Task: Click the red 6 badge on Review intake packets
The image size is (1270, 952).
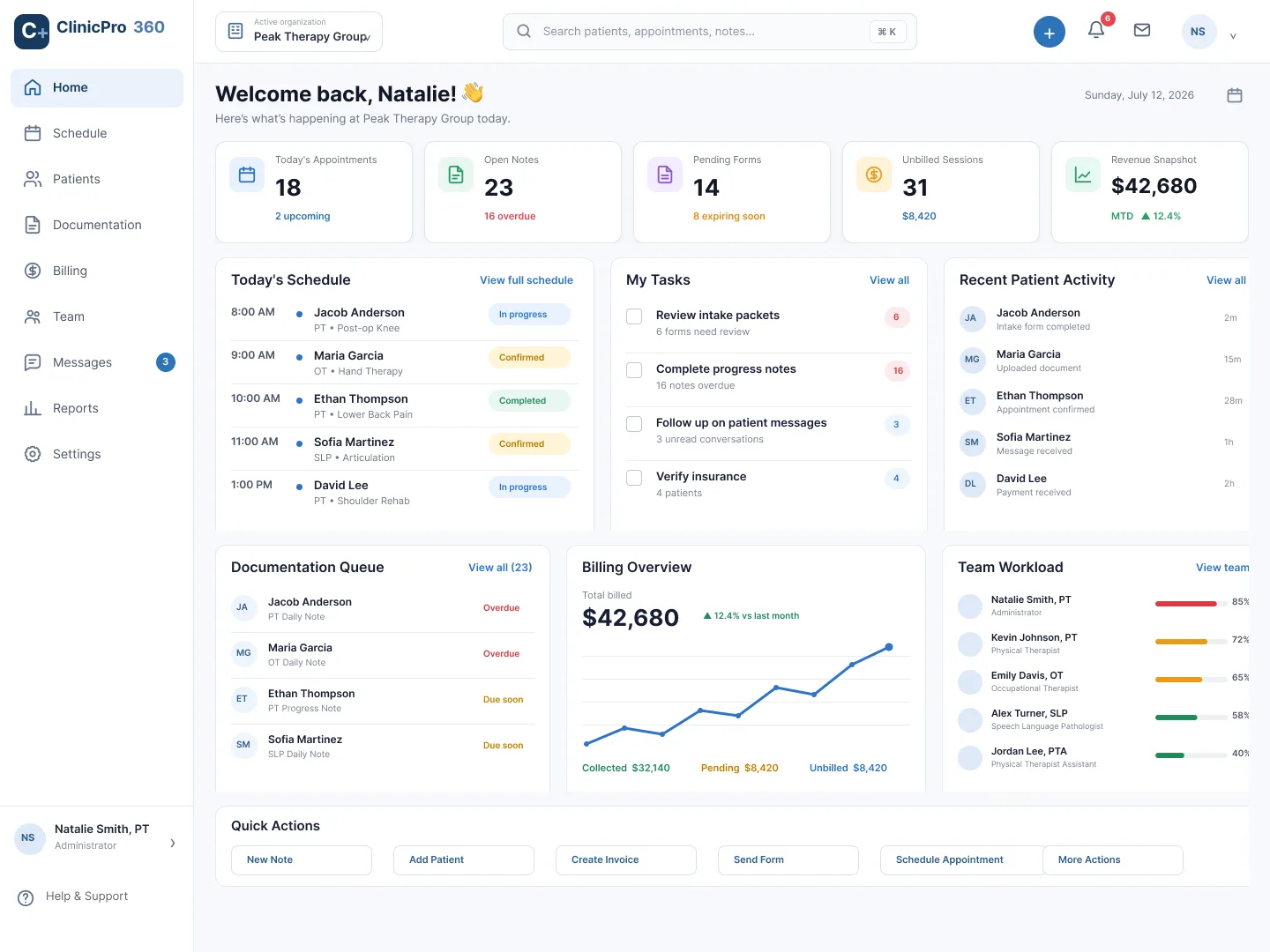Action: tap(896, 317)
